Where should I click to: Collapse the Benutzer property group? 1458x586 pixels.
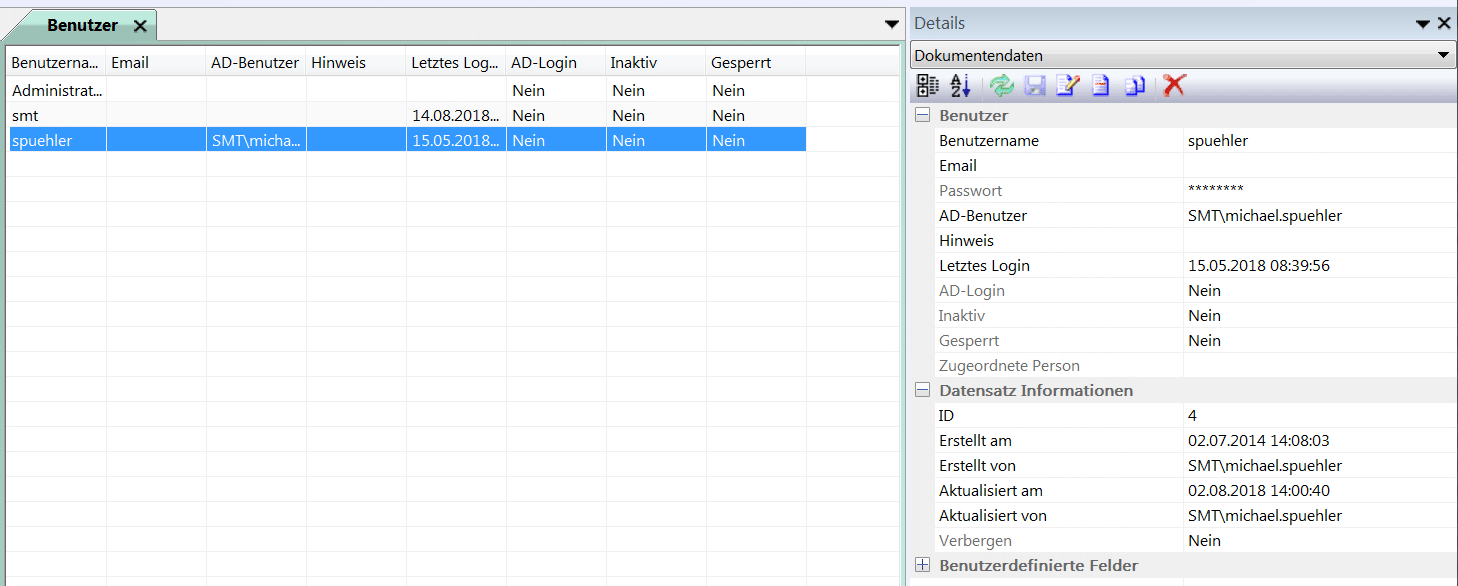(922, 116)
